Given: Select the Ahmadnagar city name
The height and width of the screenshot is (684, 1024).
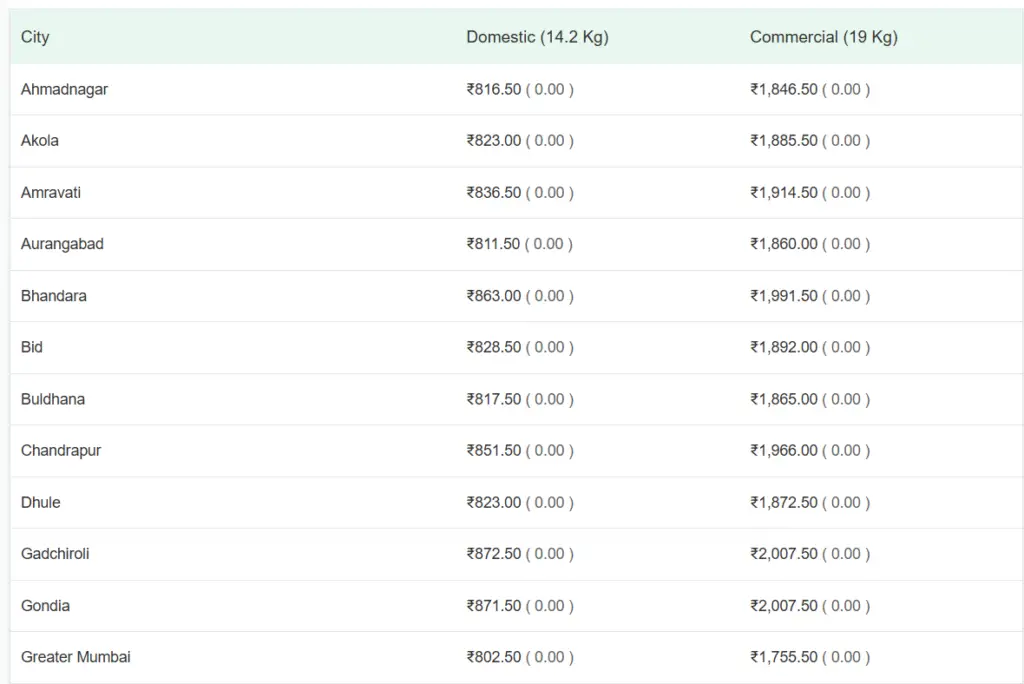Looking at the screenshot, I should point(64,90).
